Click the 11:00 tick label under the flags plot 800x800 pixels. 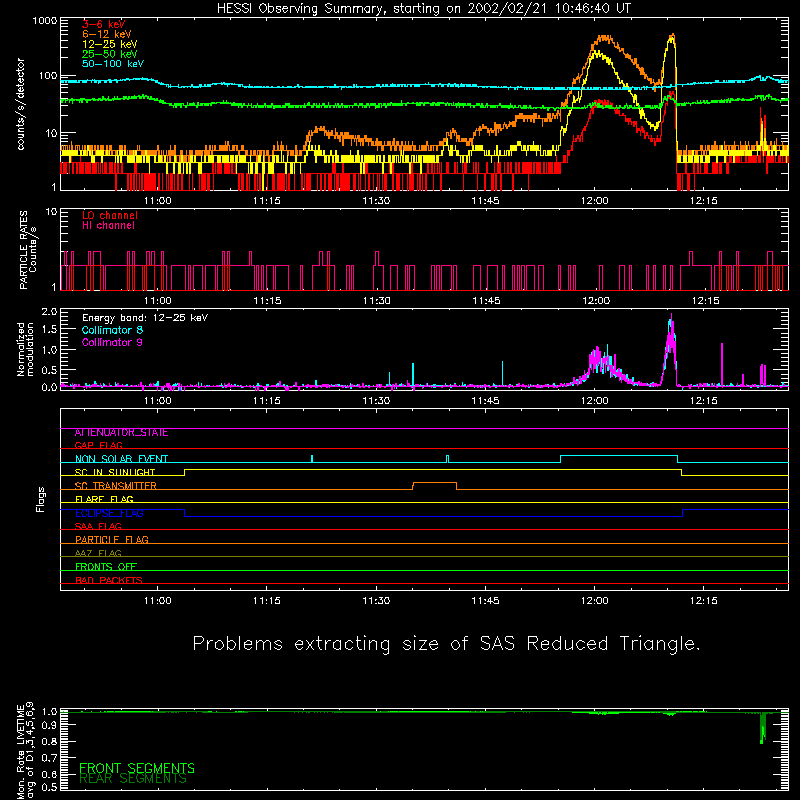point(157,601)
